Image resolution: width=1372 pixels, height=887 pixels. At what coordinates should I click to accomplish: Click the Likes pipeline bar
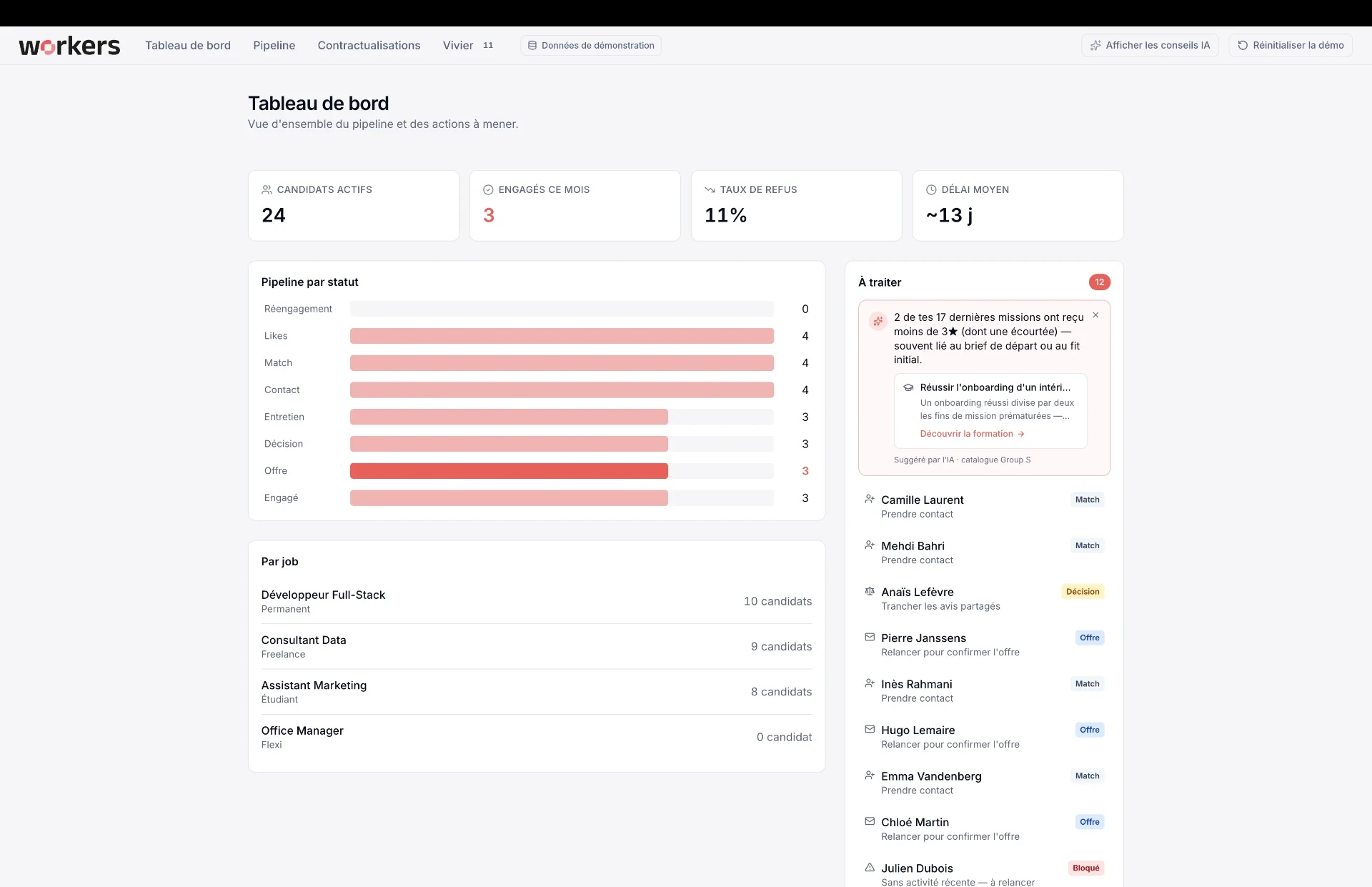click(562, 336)
